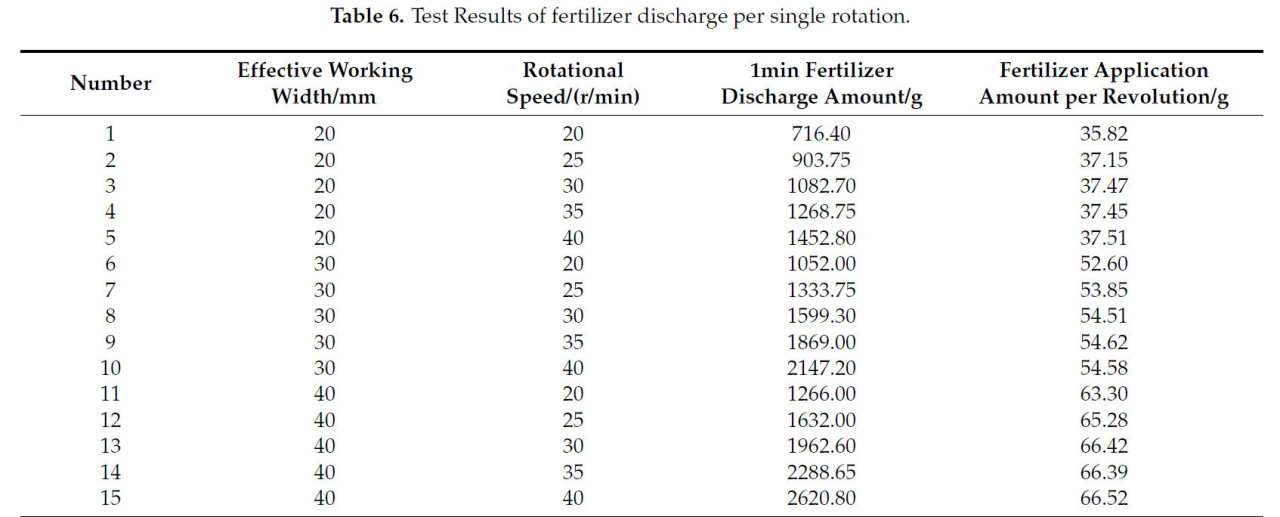Select the cell containing 53.85
The height and width of the screenshot is (517, 1280).
tap(1104, 290)
